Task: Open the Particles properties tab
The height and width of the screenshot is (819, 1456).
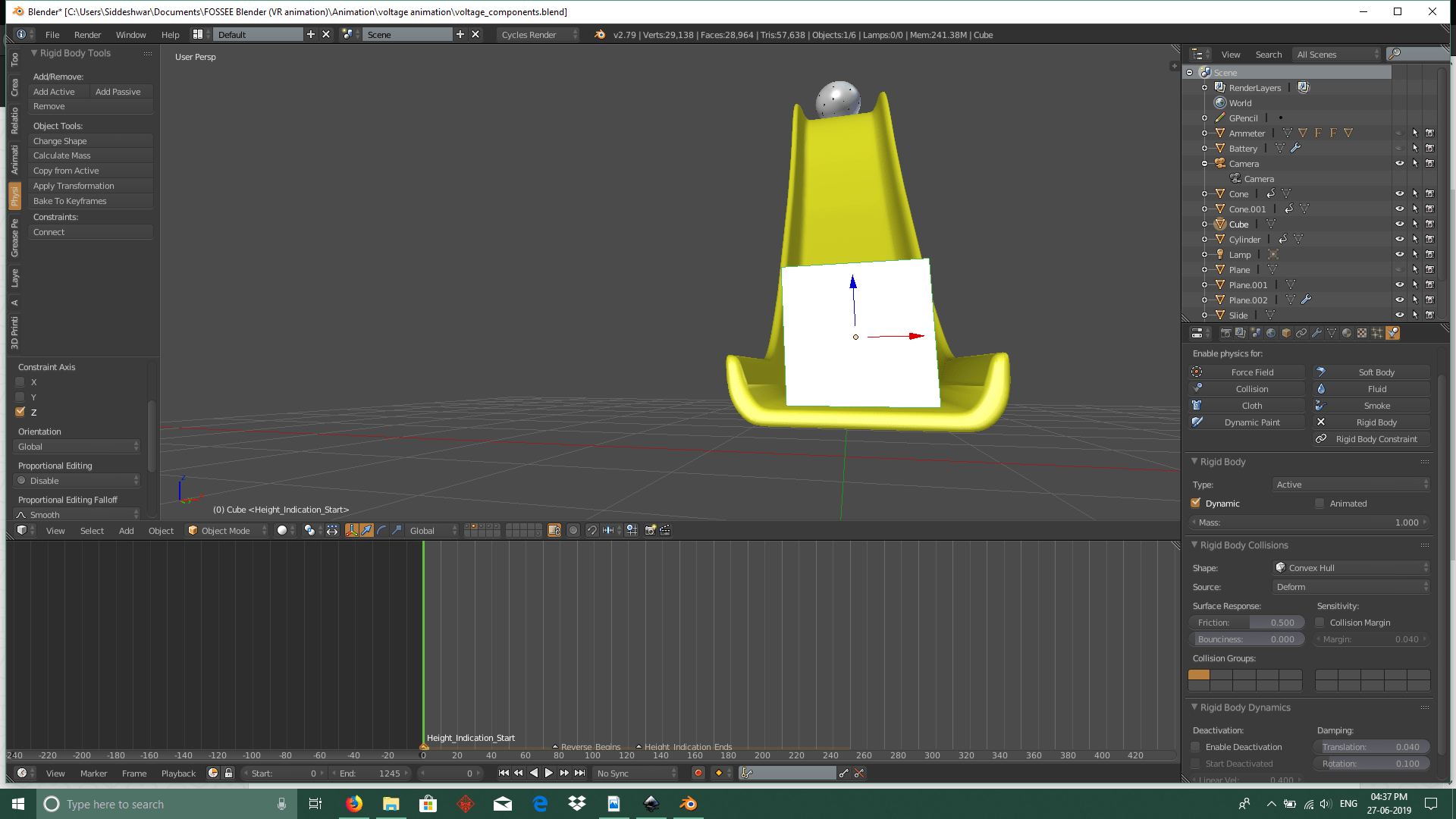Action: [1377, 332]
